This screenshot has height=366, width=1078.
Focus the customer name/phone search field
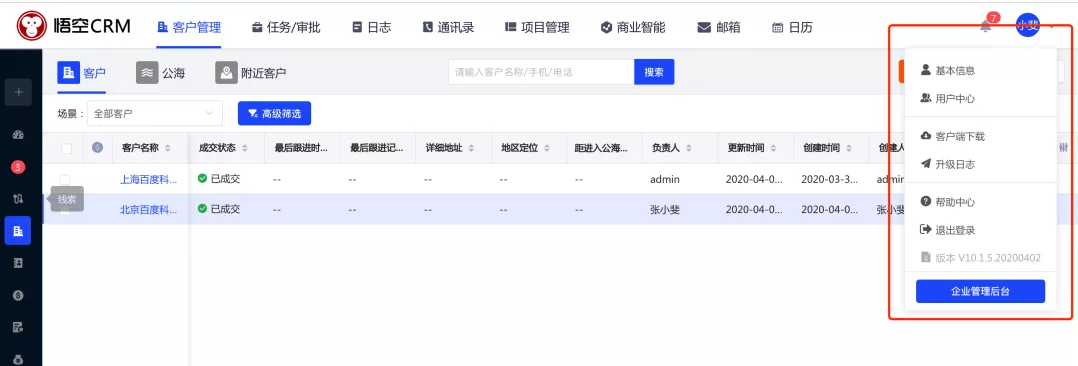click(x=541, y=72)
